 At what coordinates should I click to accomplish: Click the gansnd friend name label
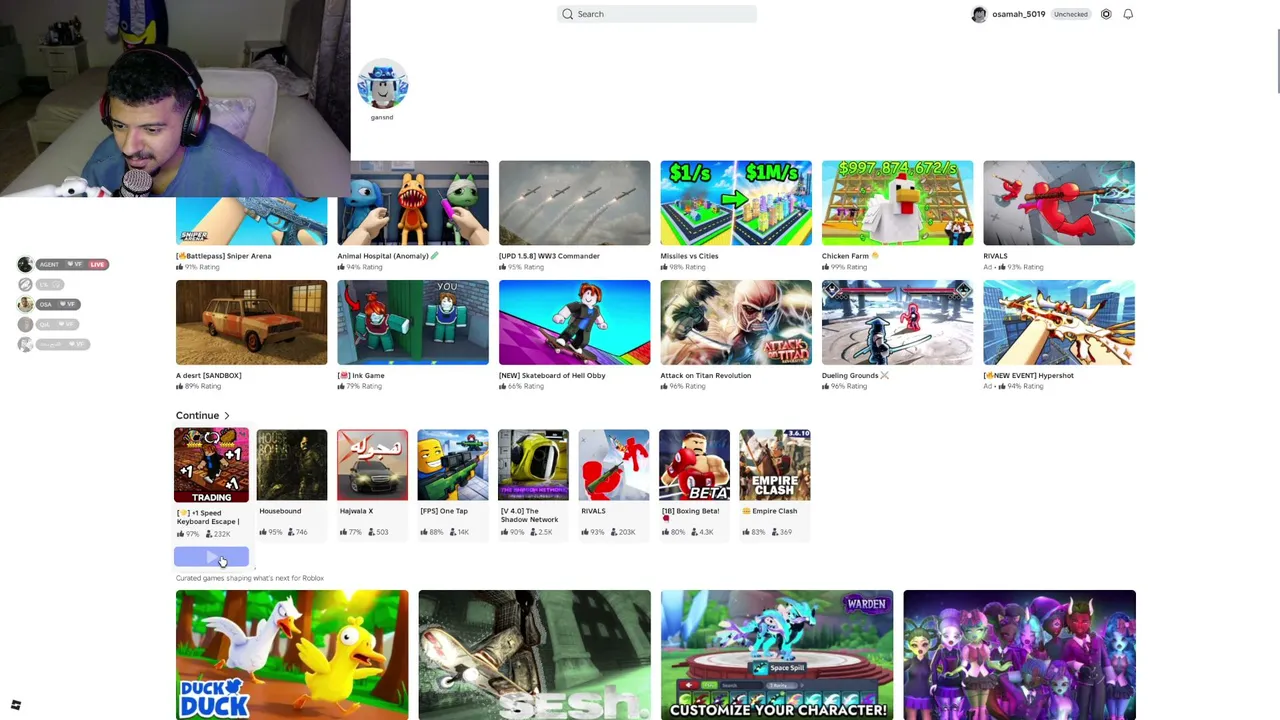[x=382, y=118]
